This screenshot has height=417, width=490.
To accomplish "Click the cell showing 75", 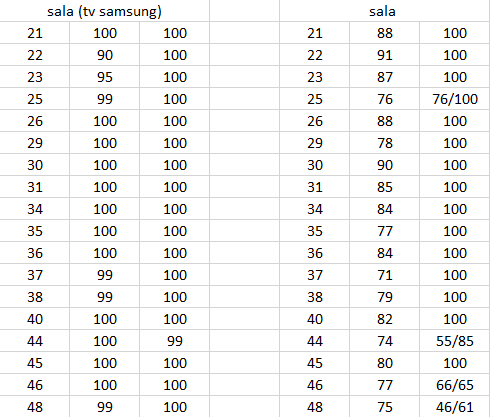I will click(385, 407).
